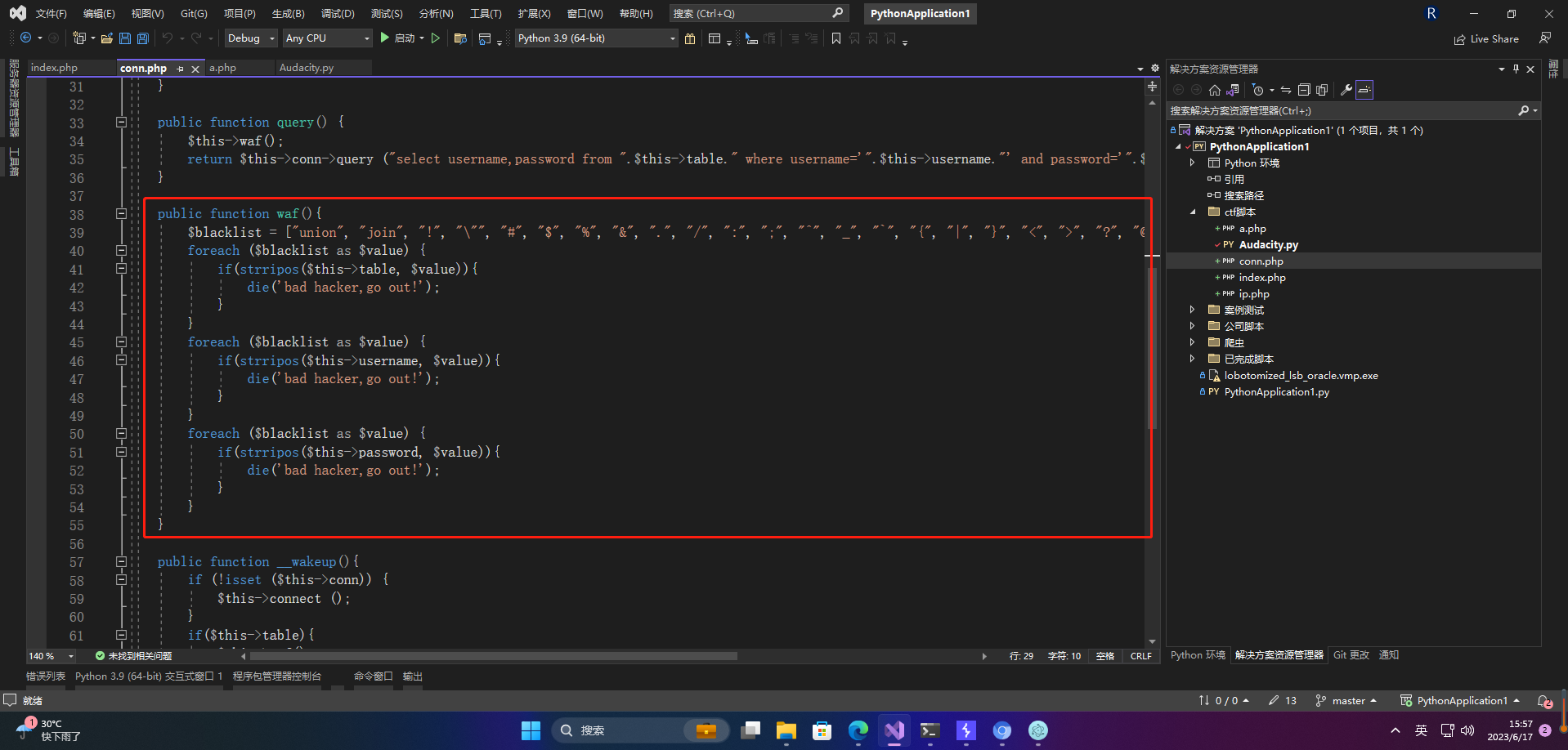Image resolution: width=1568 pixels, height=750 pixels.
Task: Open the Git 更改 panel tab
Action: (x=1351, y=655)
